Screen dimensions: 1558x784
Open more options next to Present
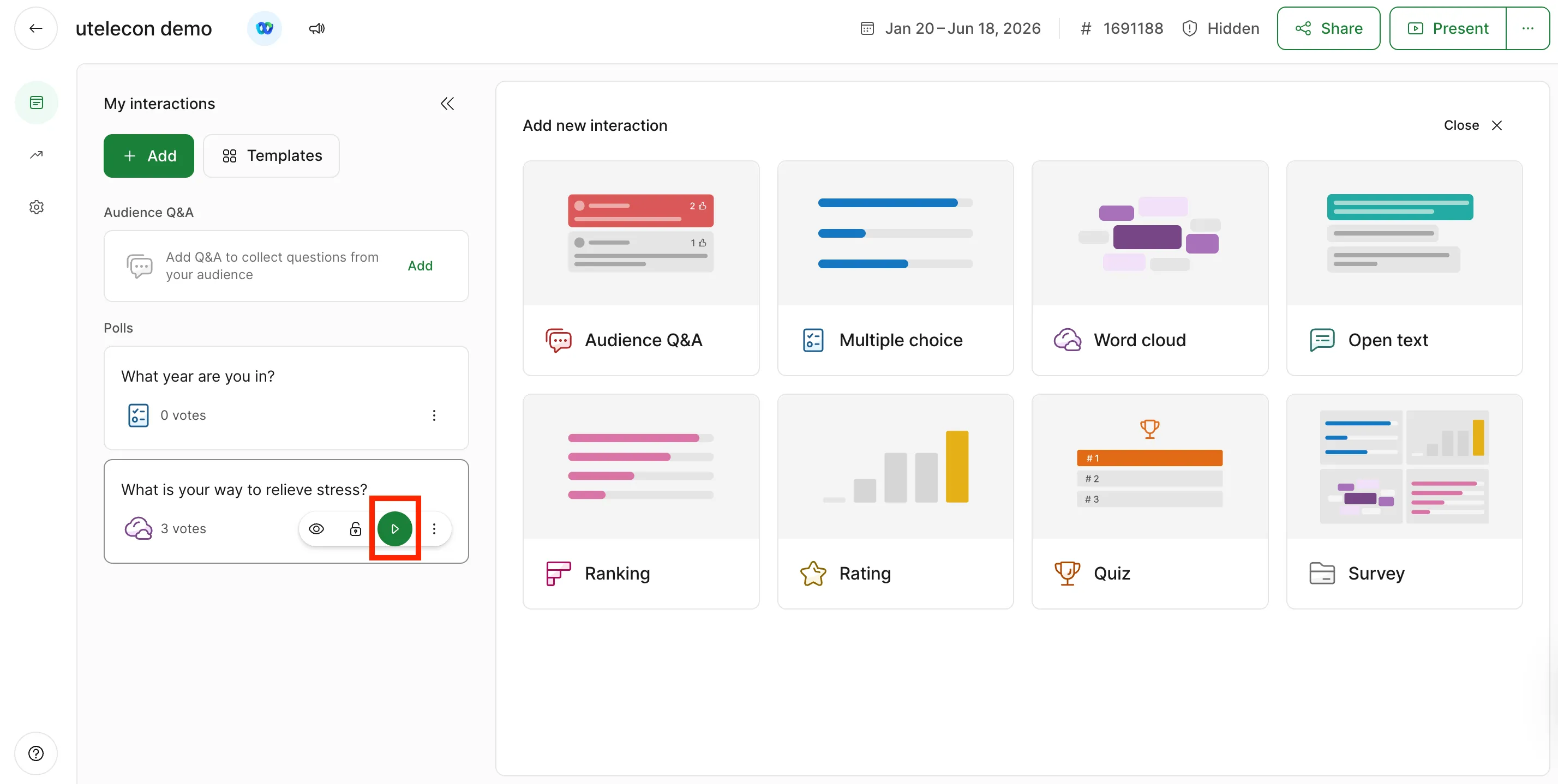(x=1527, y=28)
